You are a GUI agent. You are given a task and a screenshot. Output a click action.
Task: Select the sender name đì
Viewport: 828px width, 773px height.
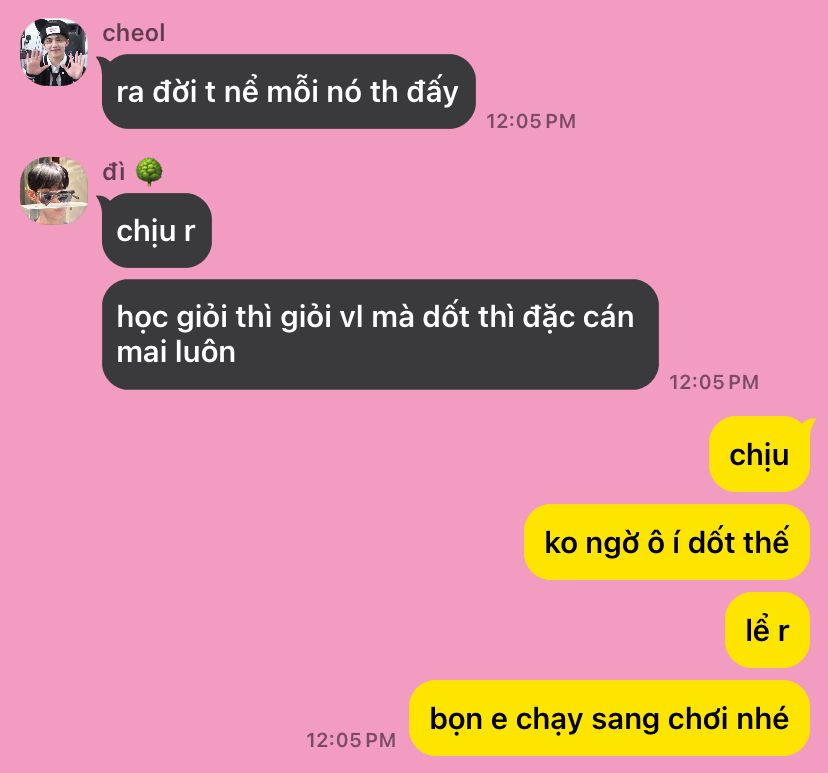114,172
